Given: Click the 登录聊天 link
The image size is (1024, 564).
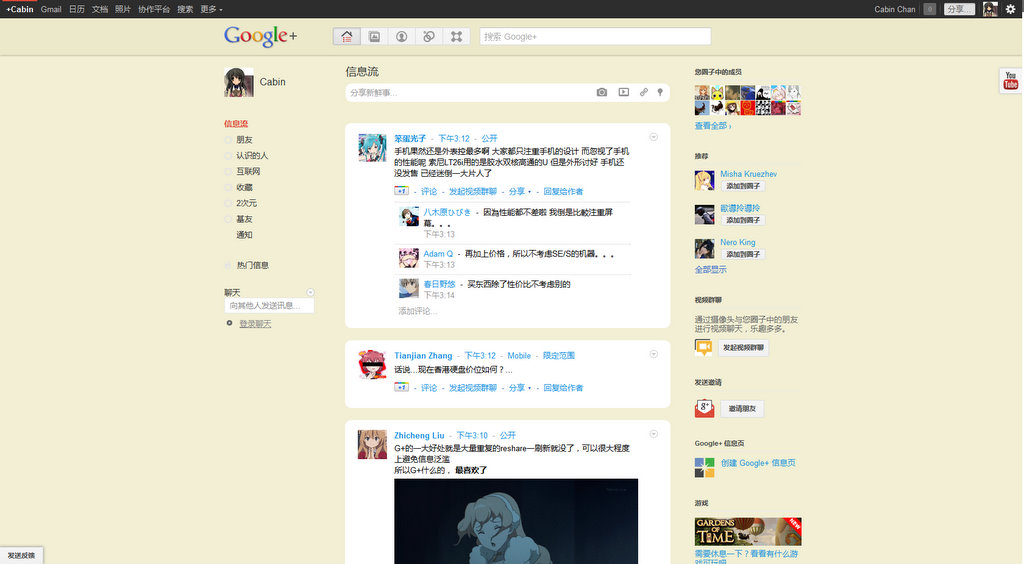Looking at the screenshot, I should [x=255, y=324].
